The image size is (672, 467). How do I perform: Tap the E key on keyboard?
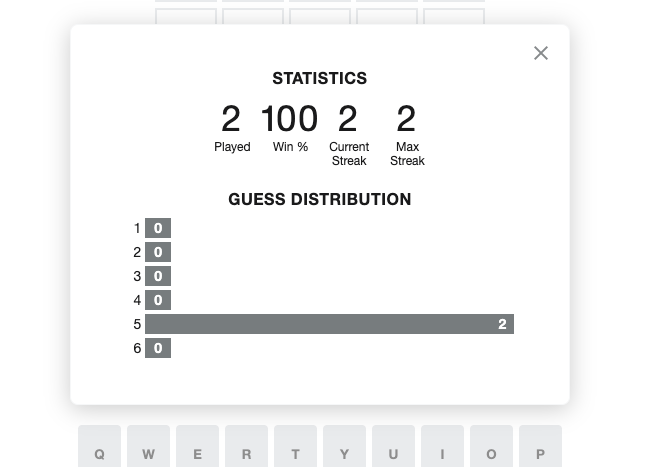(x=198, y=446)
